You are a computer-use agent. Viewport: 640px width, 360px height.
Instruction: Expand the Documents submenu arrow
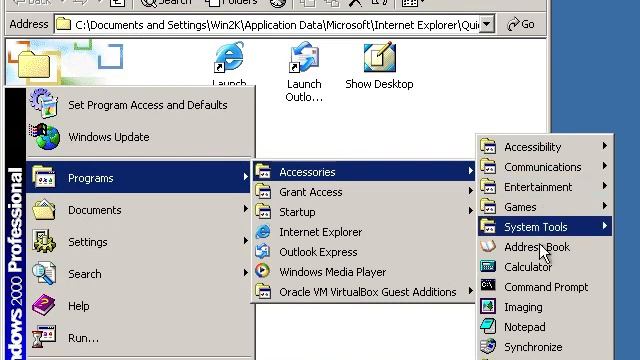click(246, 209)
